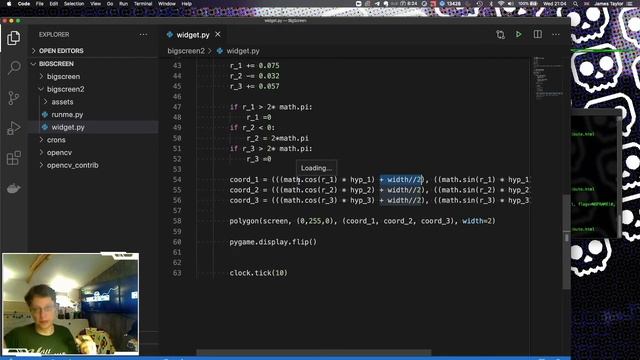Open the Go menu
The image size is (640, 360).
[110, 4]
